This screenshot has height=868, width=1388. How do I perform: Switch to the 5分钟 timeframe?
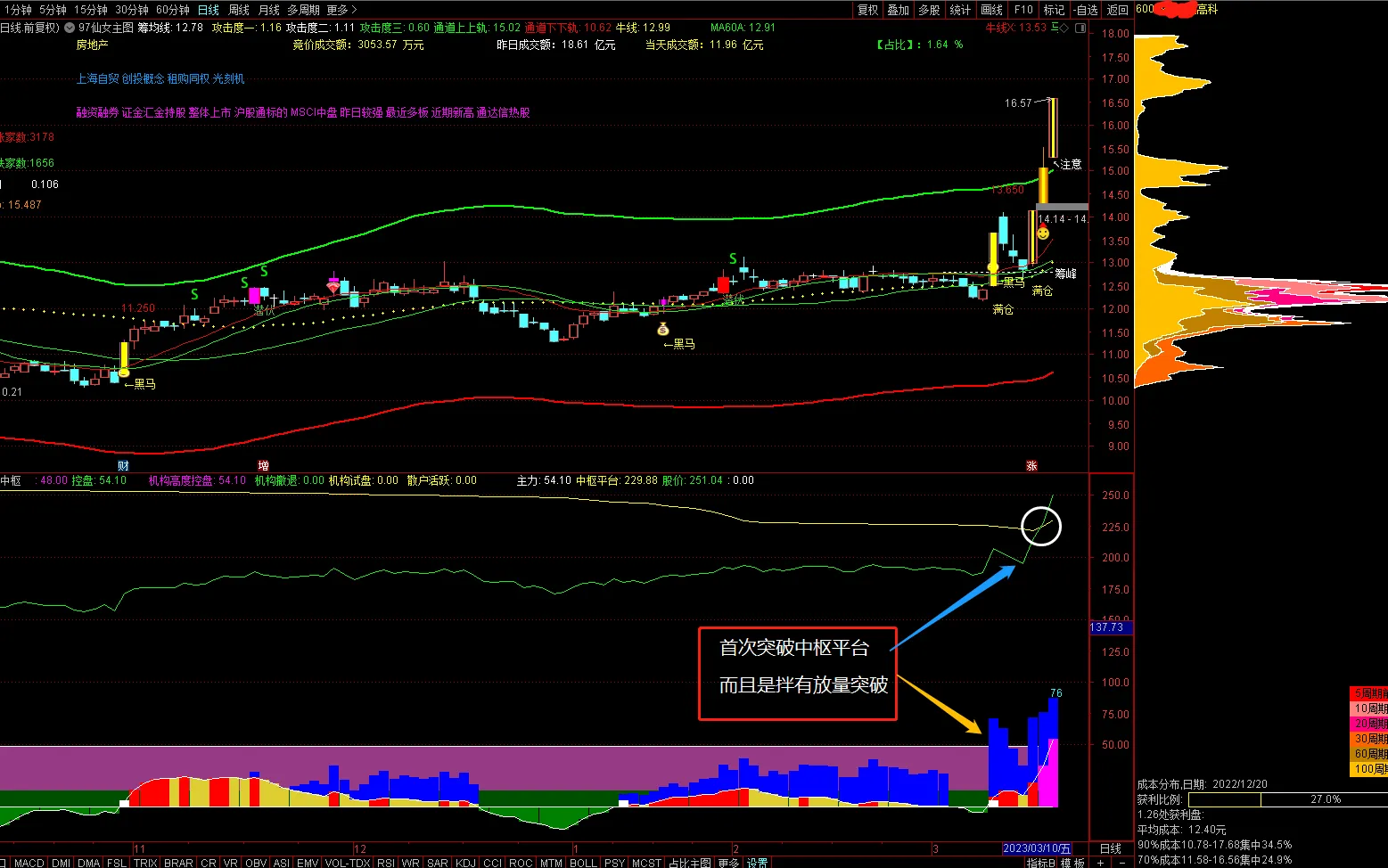tap(53, 10)
